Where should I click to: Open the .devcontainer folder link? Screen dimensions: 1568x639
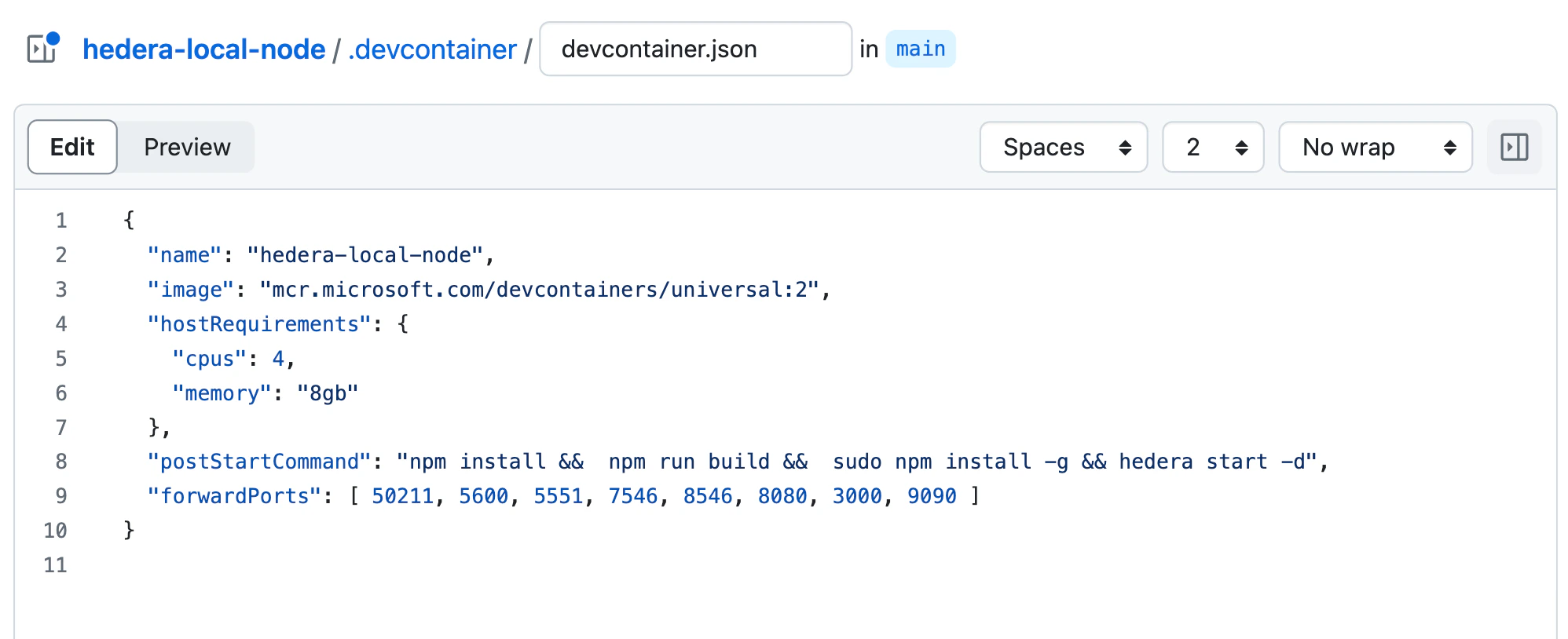[x=432, y=49]
